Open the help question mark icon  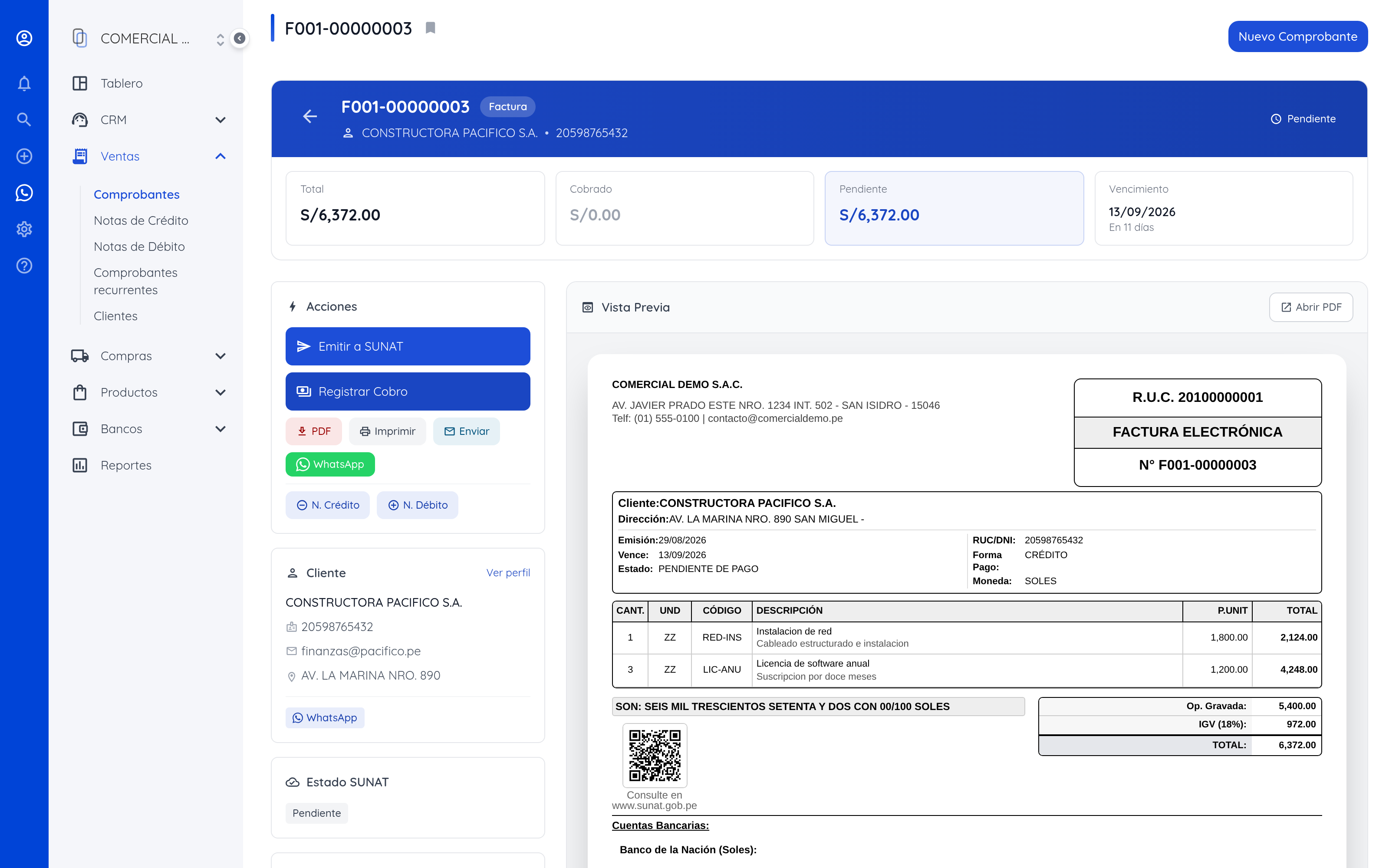(x=24, y=266)
